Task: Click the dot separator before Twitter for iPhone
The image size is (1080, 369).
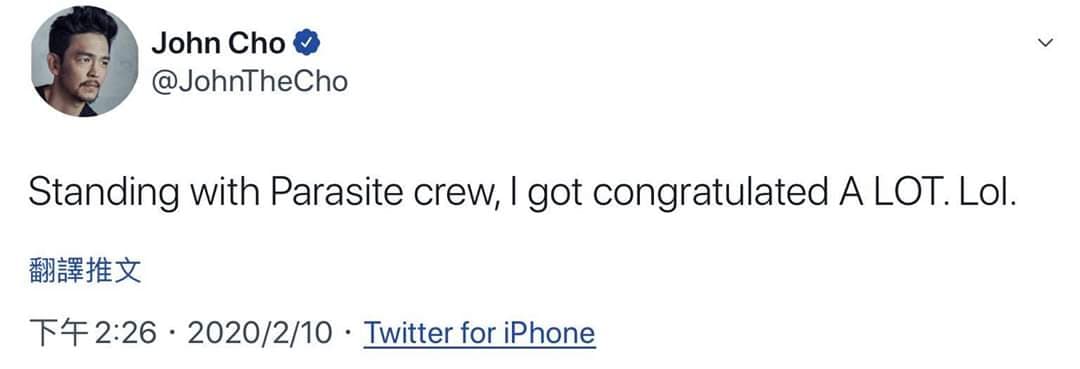Action: (349, 334)
